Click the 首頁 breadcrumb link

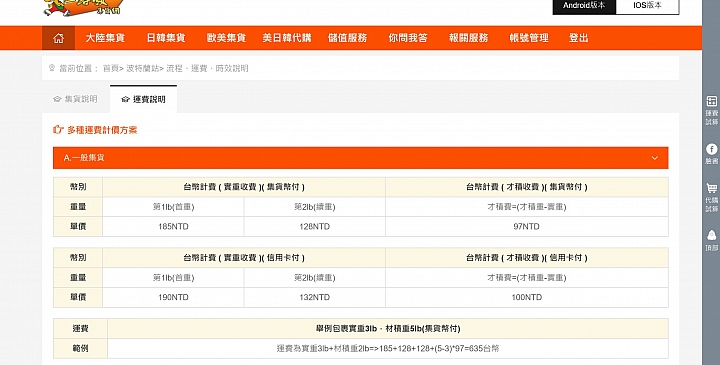[111, 68]
